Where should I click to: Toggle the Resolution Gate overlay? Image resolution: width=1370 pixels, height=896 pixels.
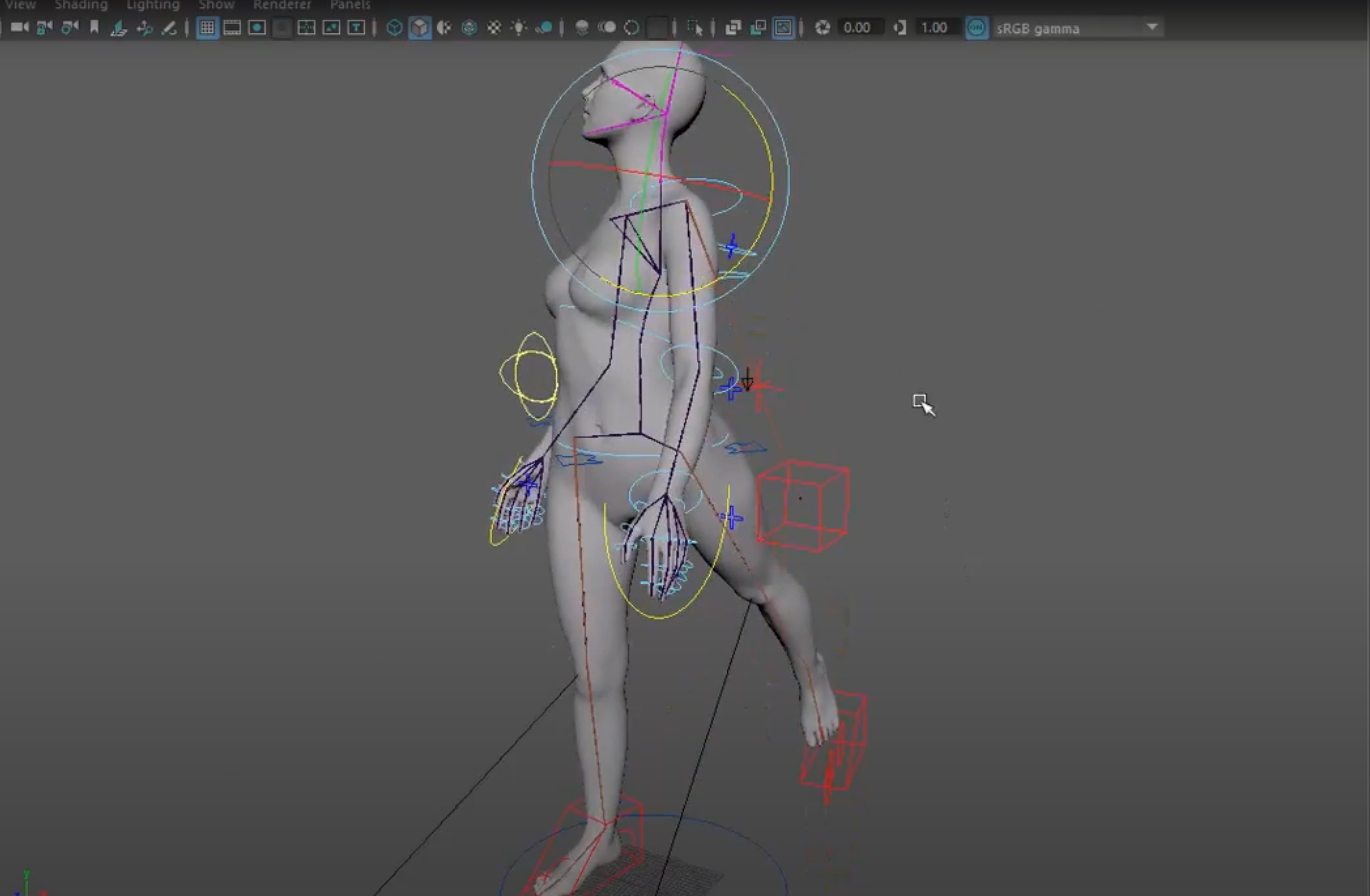coord(257,27)
